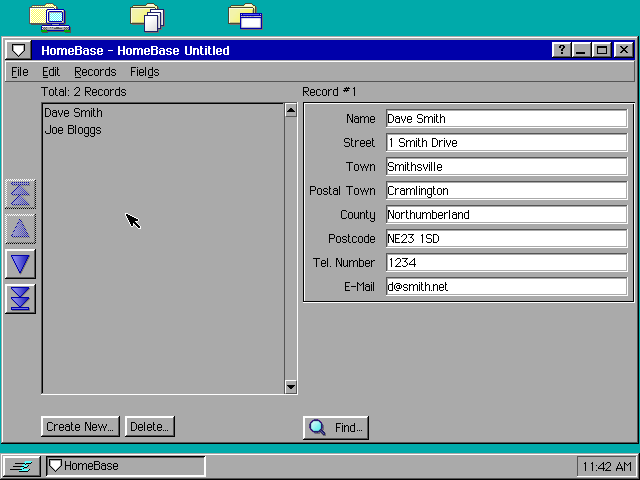Open the HomeBase window system menu icon
The image size is (640, 480).
click(18, 50)
